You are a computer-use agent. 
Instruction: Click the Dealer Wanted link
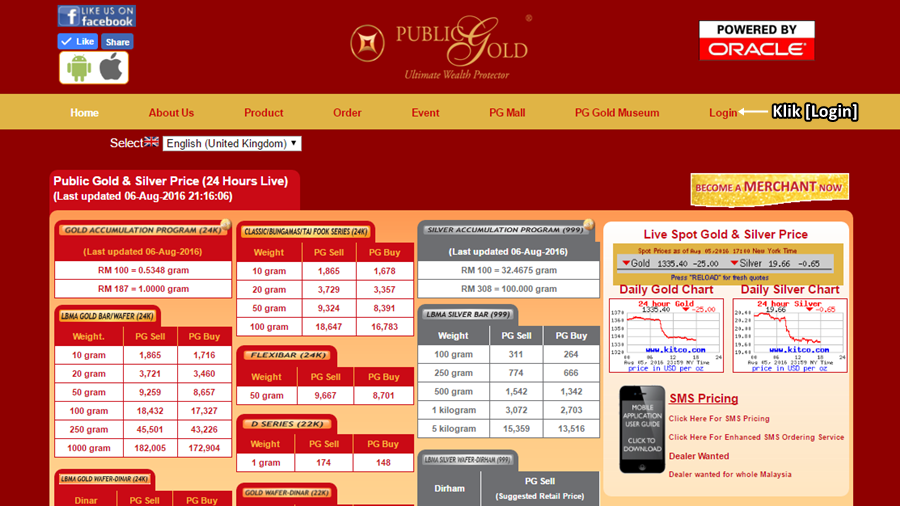pyautogui.click(x=699, y=456)
